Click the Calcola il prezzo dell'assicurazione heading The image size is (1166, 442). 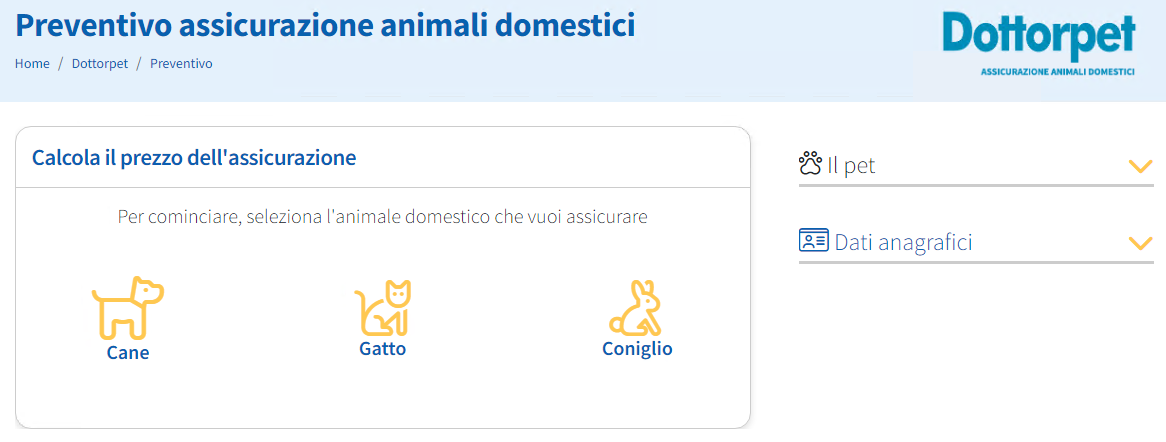click(x=194, y=158)
